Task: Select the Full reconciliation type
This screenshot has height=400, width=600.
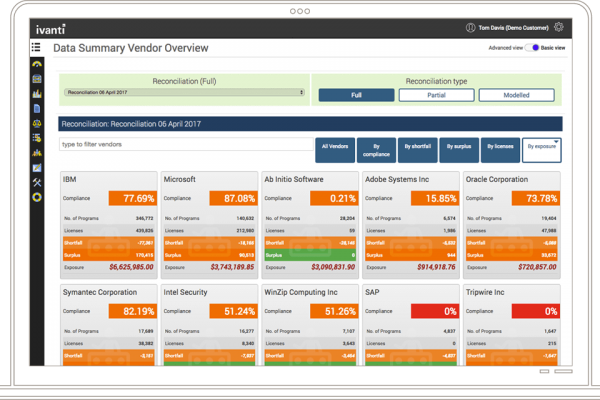Action: click(356, 95)
